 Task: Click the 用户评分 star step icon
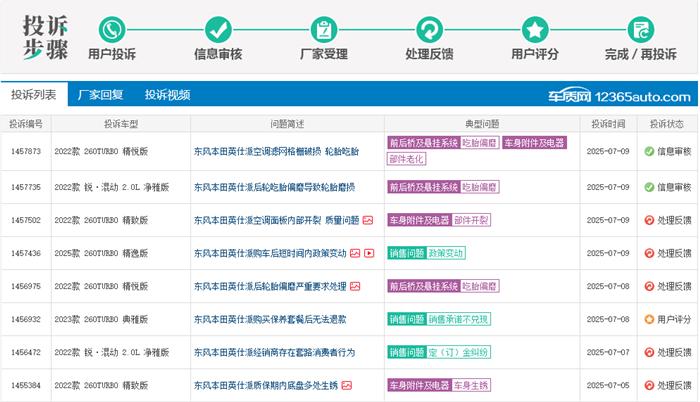click(x=535, y=30)
